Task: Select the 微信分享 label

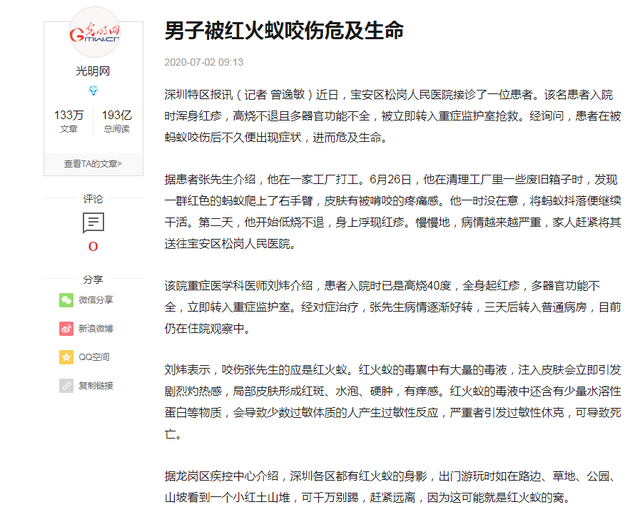Action: [x=96, y=300]
